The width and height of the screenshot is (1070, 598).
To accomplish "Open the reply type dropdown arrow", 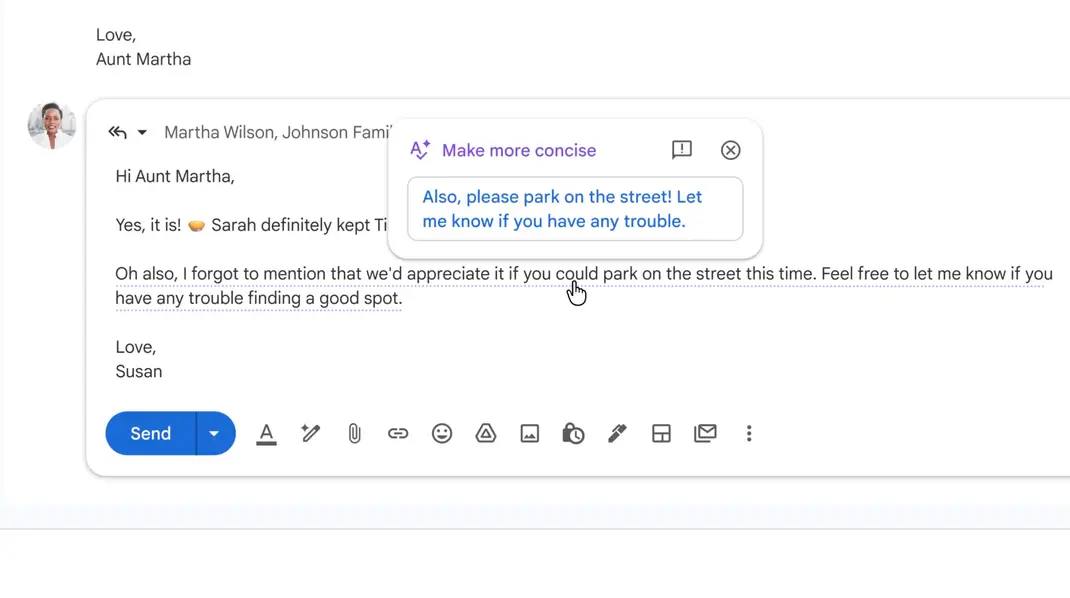I will click(x=140, y=131).
